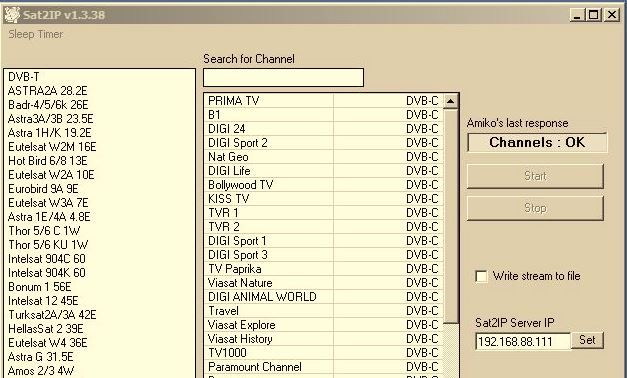The image size is (627, 378).
Task: Select Eutelsat W2M 16E satellite
Action: click(99, 146)
